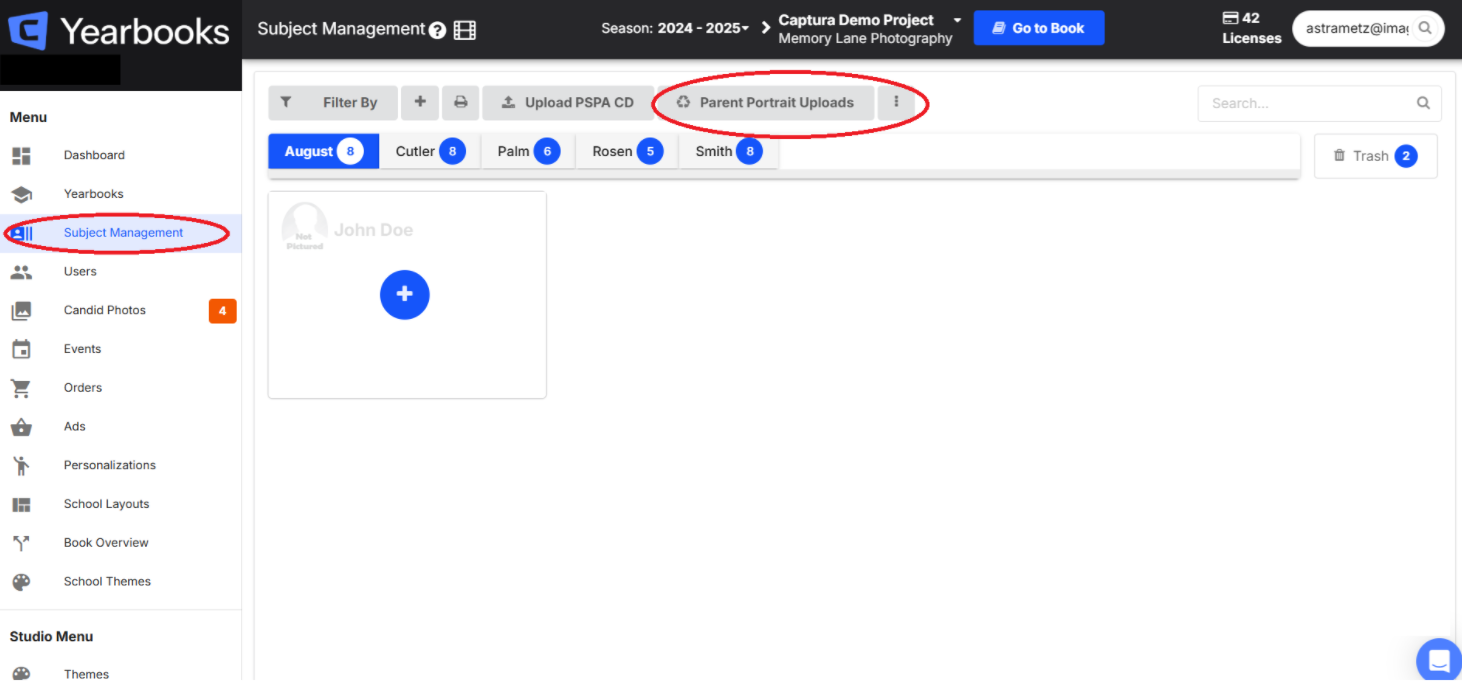
Task: Click the Dashboard grid icon
Action: [21, 156]
